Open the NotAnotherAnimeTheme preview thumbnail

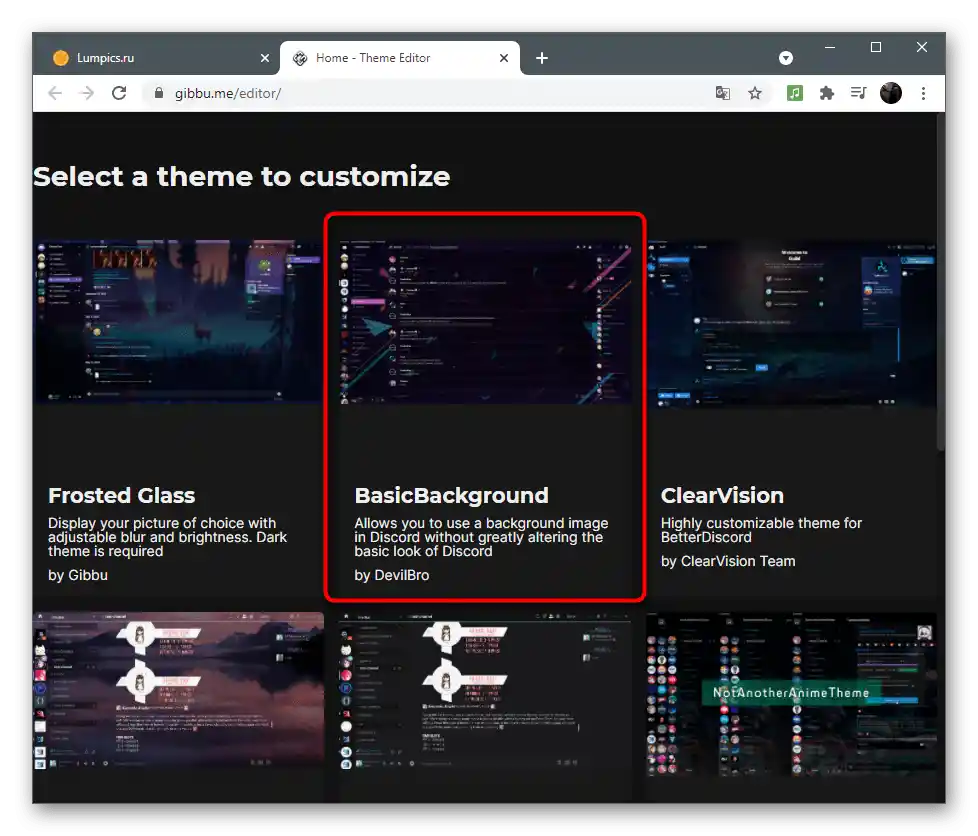pyautogui.click(x=792, y=694)
